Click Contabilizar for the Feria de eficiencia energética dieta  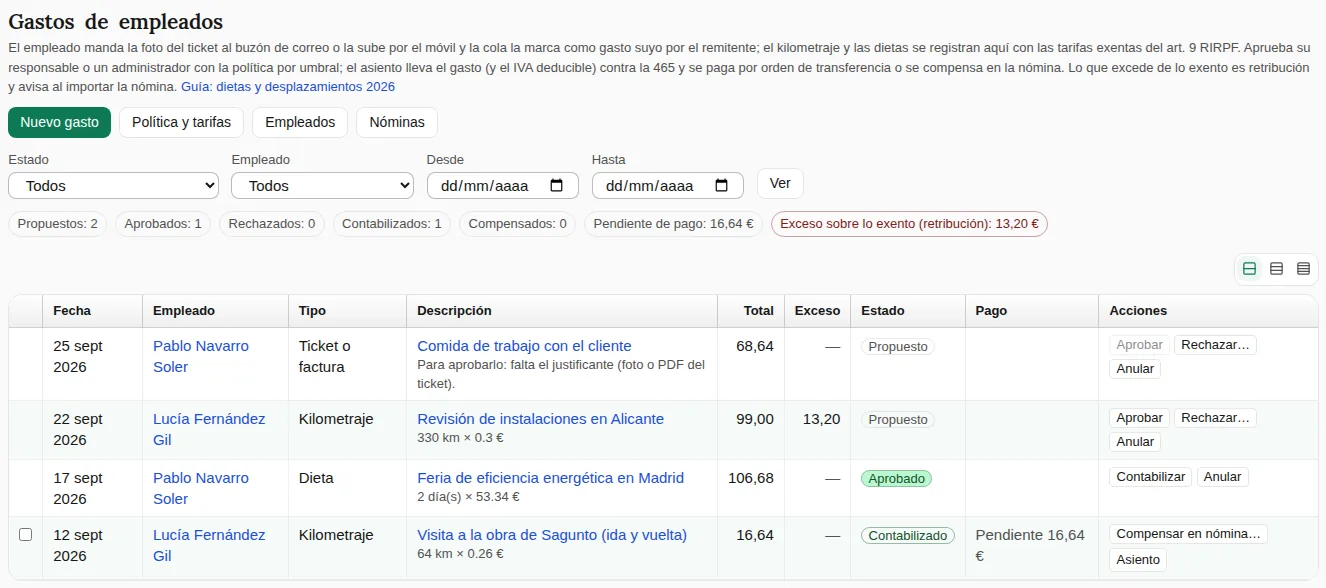pyautogui.click(x=1151, y=477)
